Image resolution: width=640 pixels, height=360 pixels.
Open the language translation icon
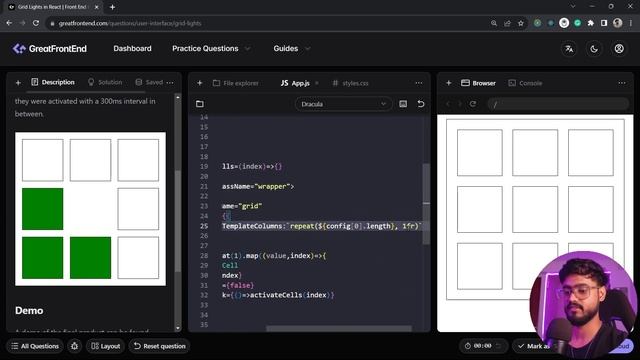point(569,49)
